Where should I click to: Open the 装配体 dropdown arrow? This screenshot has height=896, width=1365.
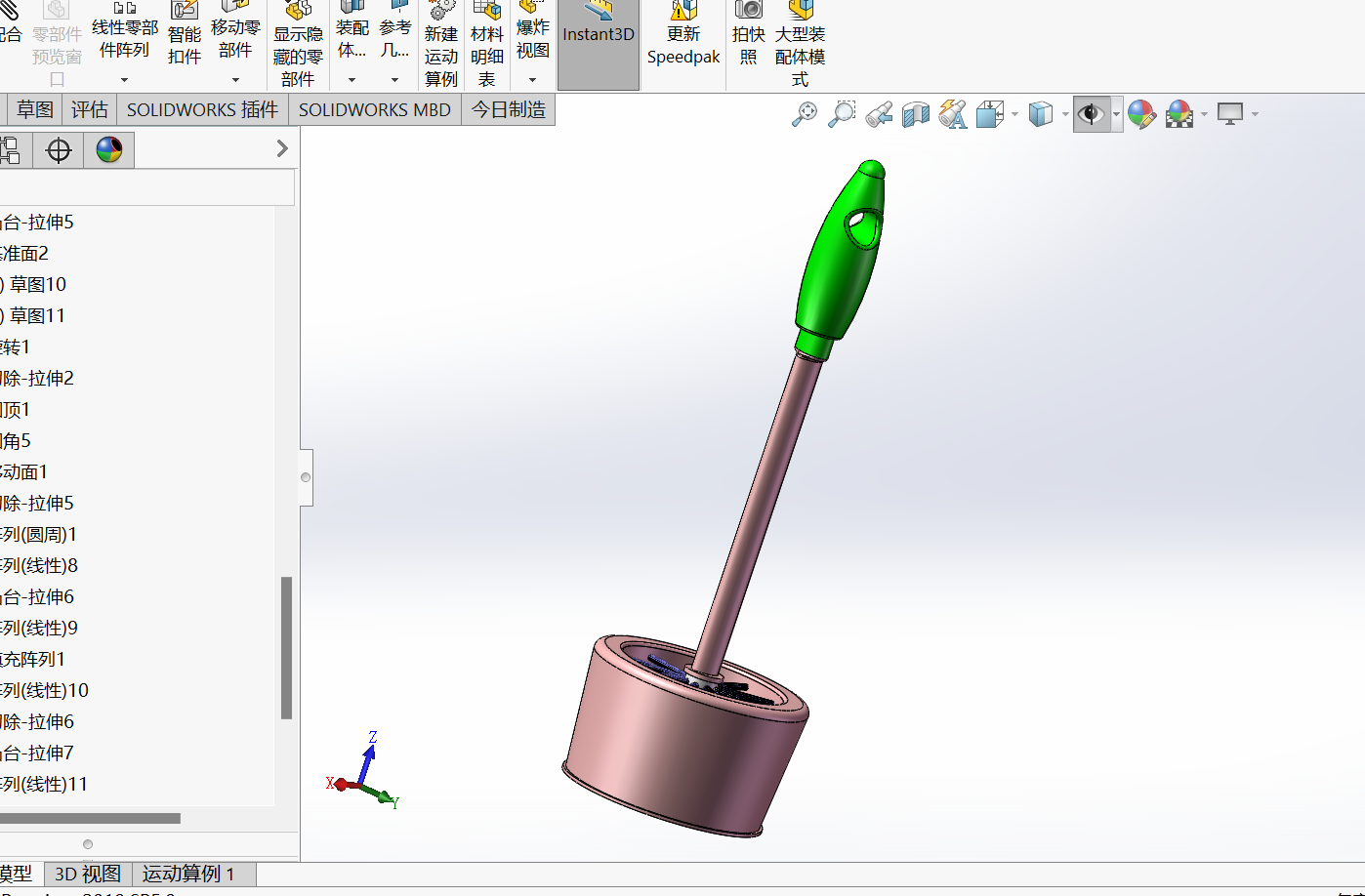click(x=352, y=80)
